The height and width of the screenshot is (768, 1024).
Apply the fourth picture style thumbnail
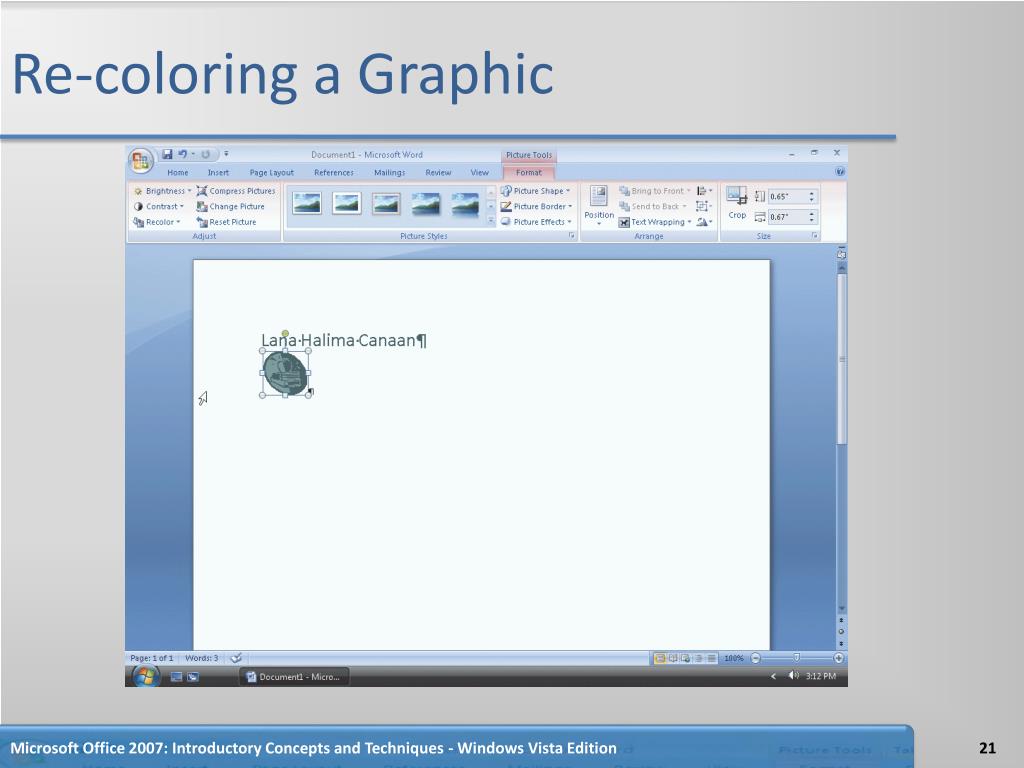point(426,203)
